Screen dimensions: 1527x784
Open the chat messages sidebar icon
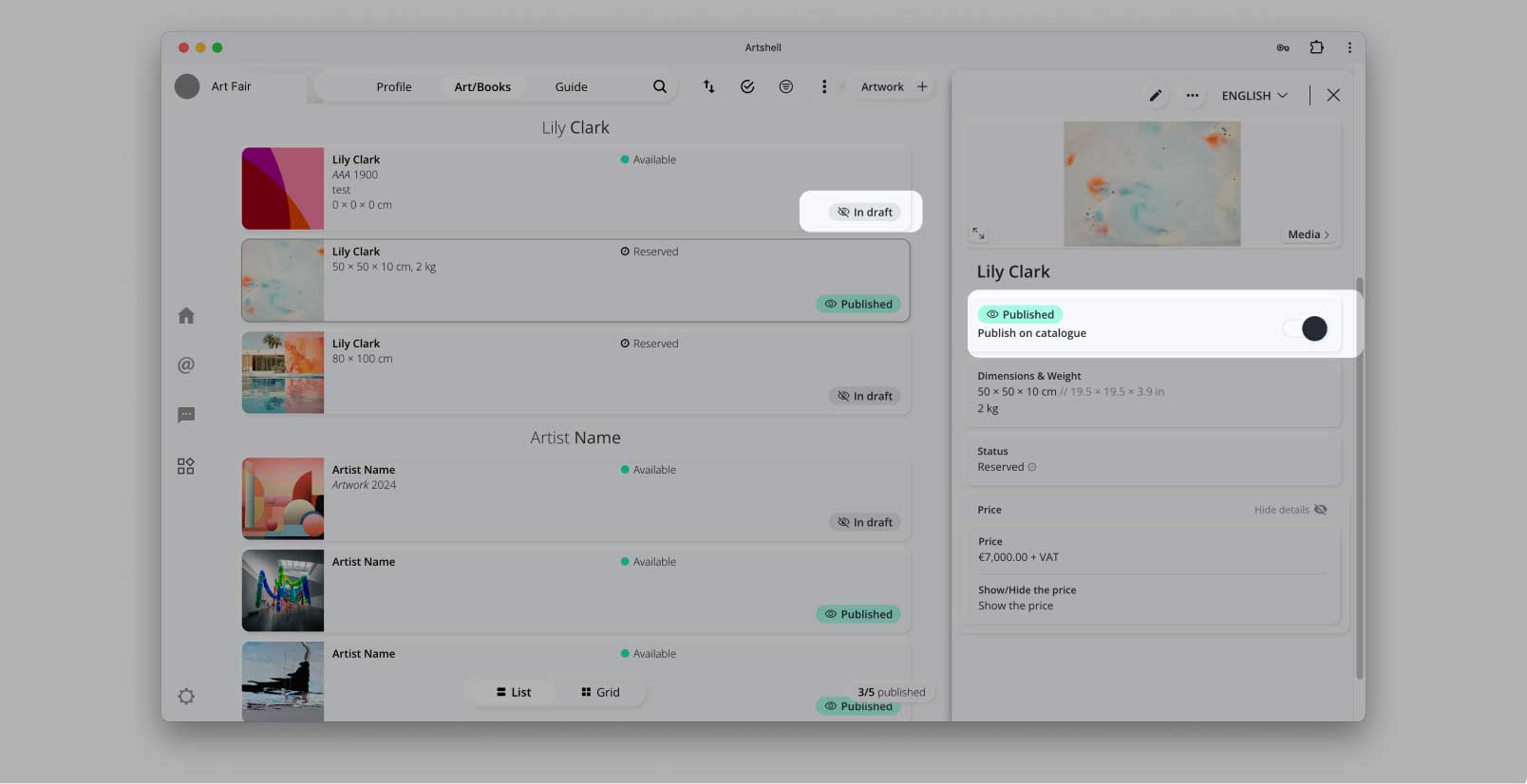click(186, 415)
